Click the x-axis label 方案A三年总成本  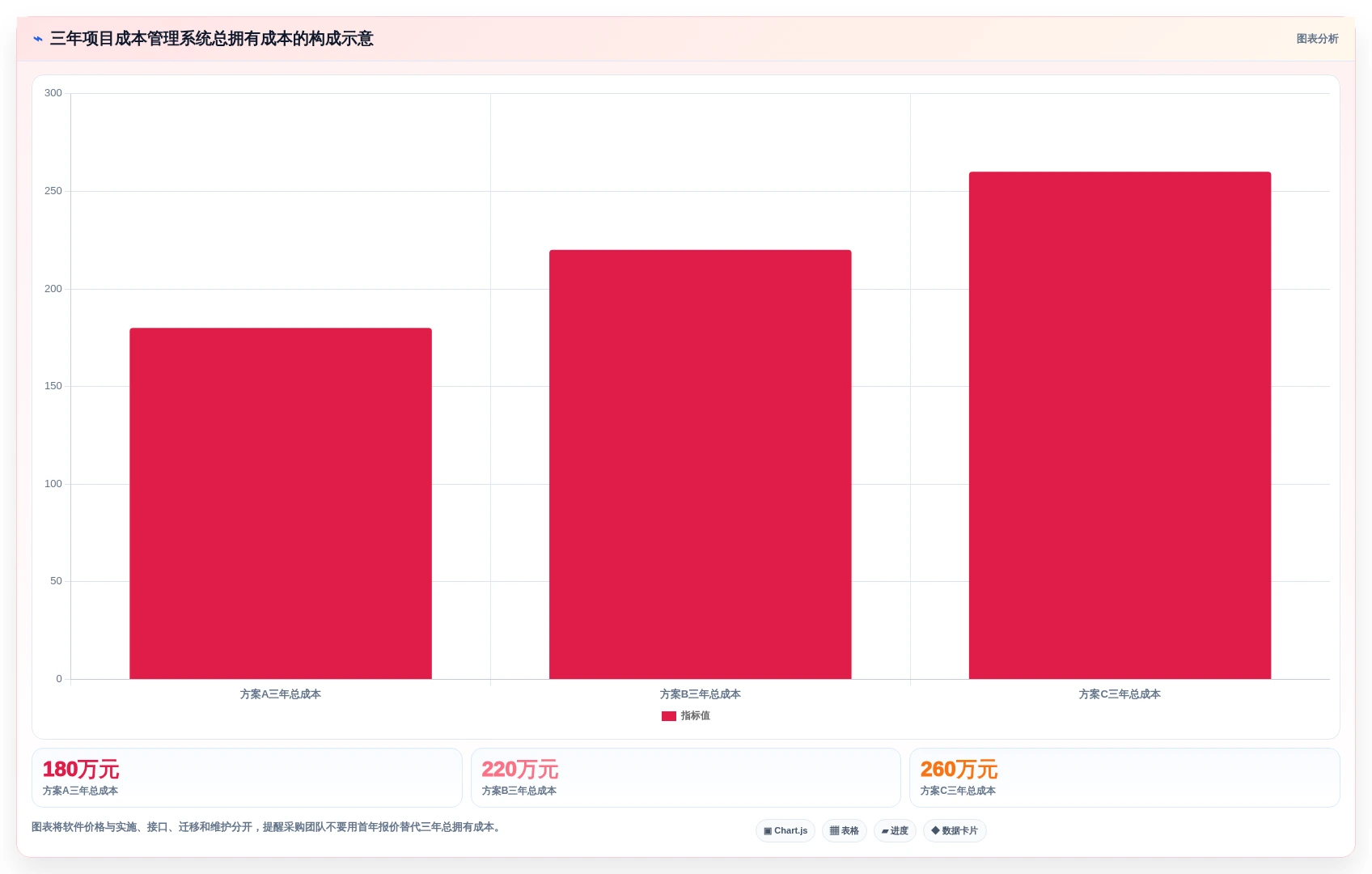(281, 694)
